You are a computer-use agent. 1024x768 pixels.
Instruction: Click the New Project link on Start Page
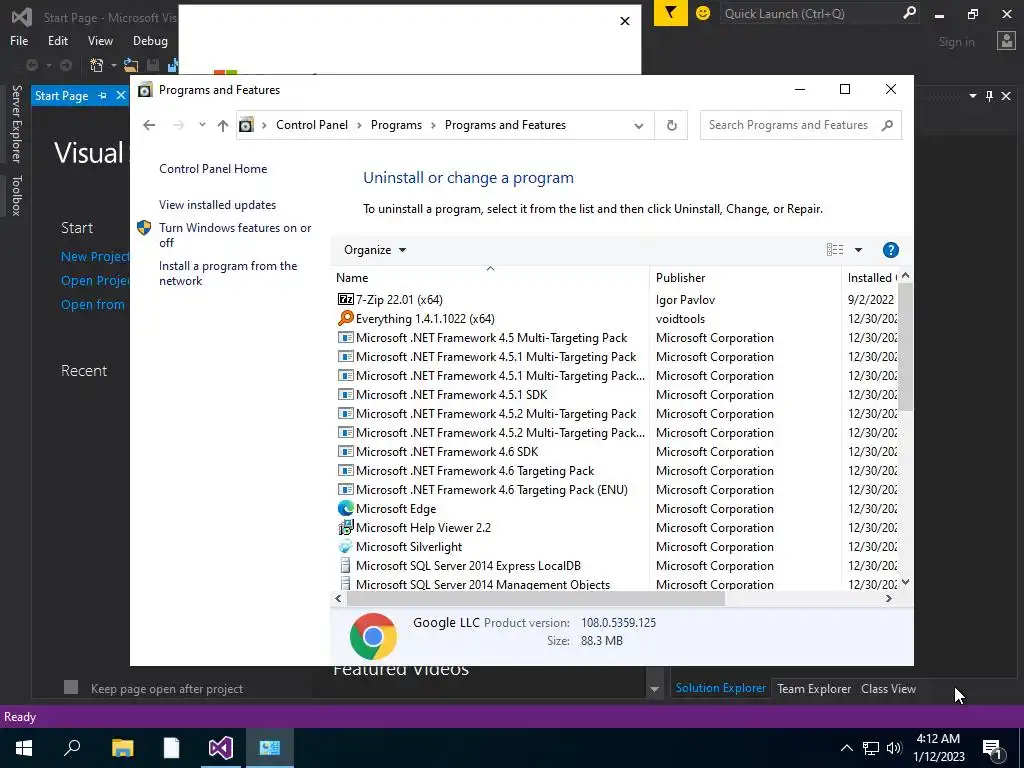(95, 257)
